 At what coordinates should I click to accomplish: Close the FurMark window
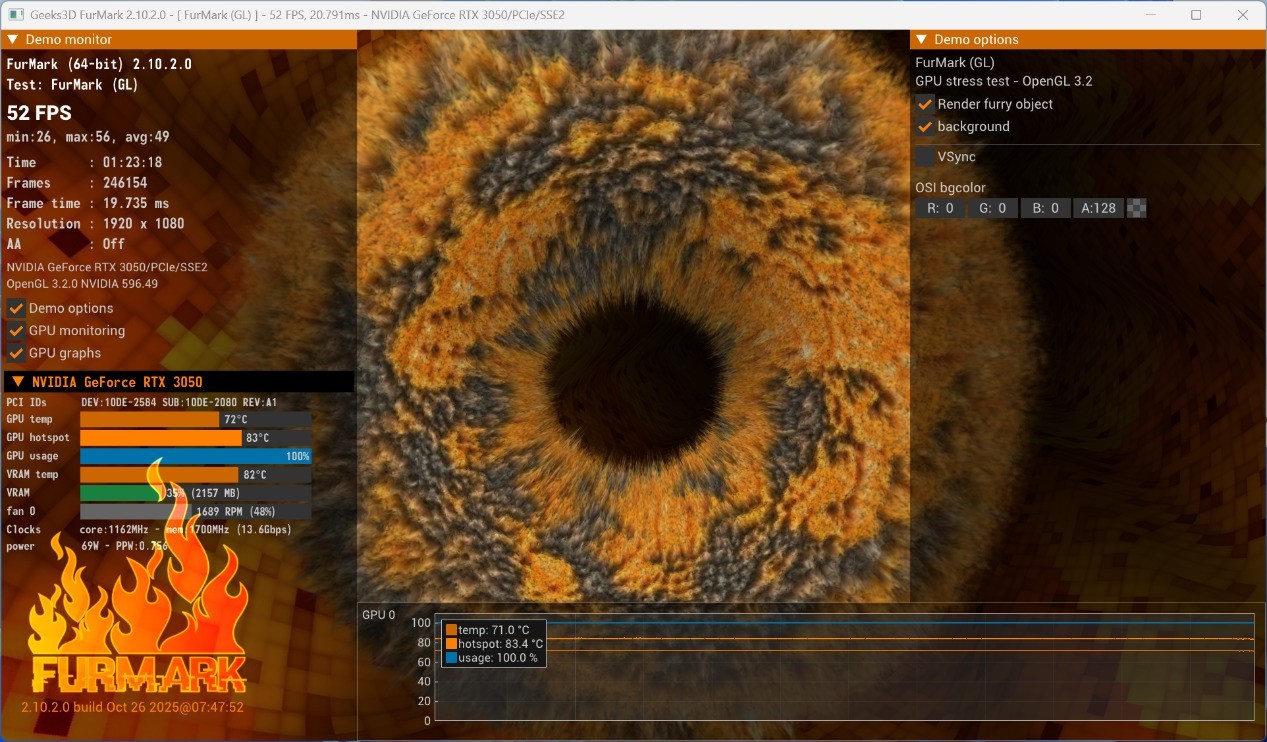[x=1243, y=15]
